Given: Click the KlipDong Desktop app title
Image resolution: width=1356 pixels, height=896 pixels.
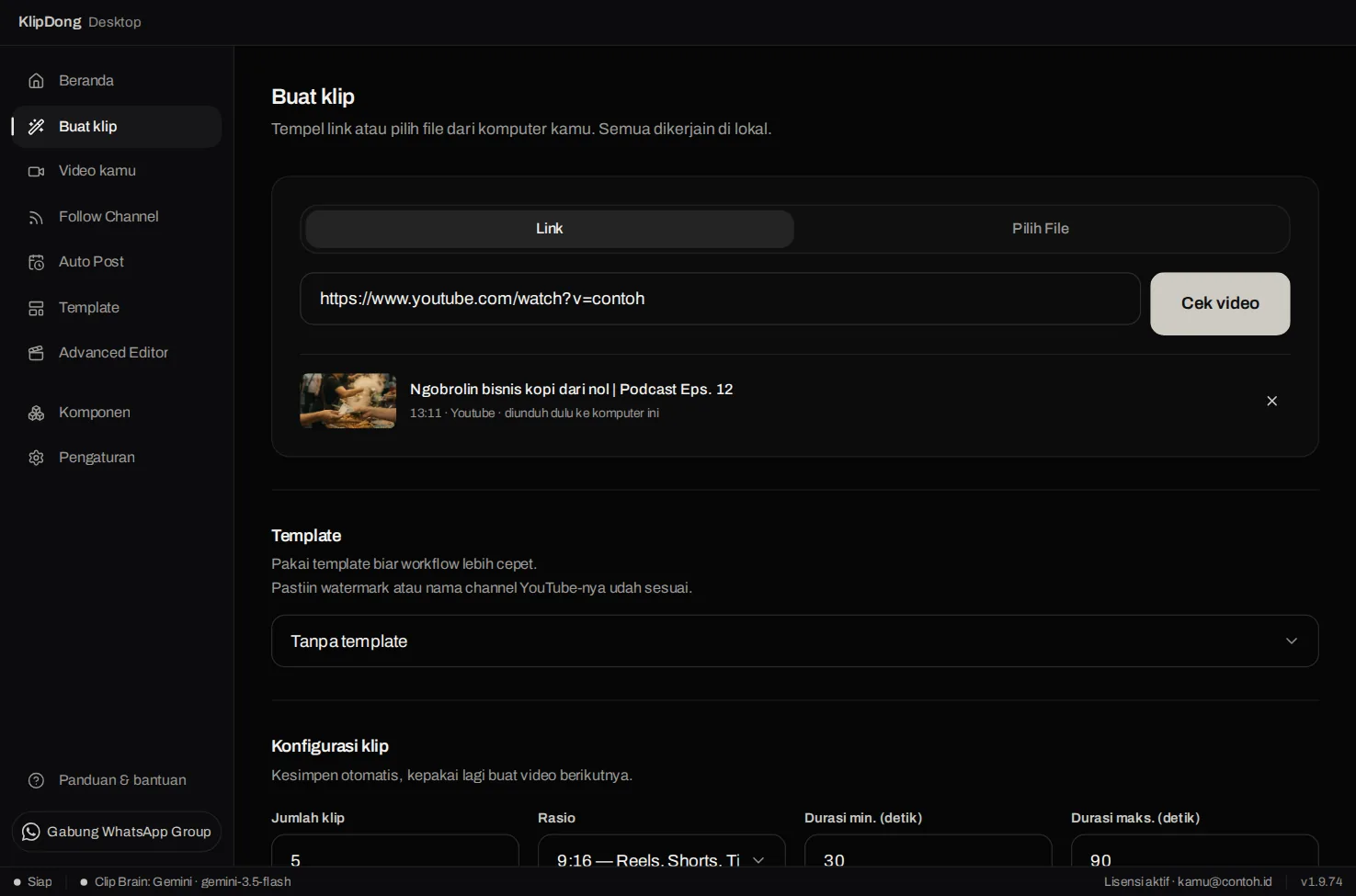Looking at the screenshot, I should point(80,22).
